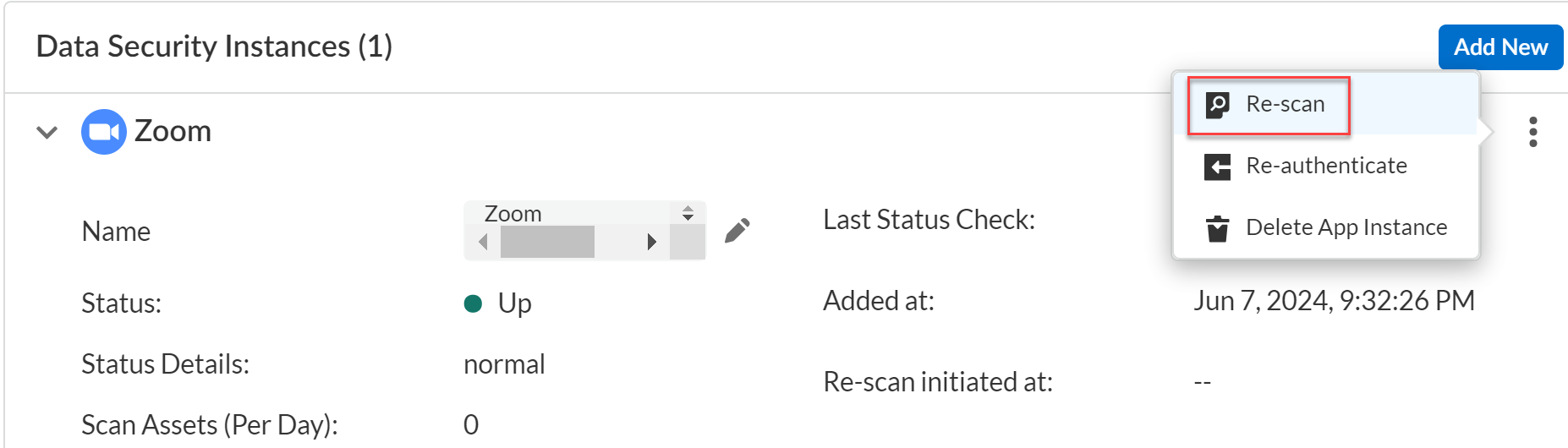Image resolution: width=1568 pixels, height=448 pixels.
Task: Click the green Up status dot
Action: coord(473,303)
